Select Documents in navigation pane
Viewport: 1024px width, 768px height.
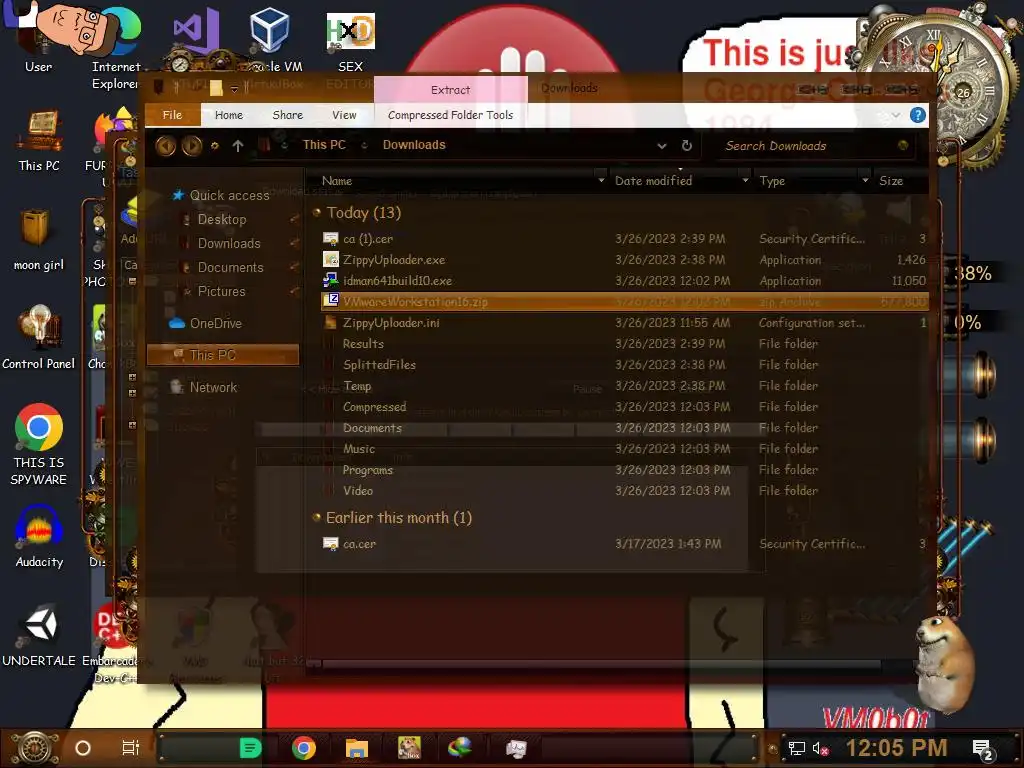pos(230,268)
